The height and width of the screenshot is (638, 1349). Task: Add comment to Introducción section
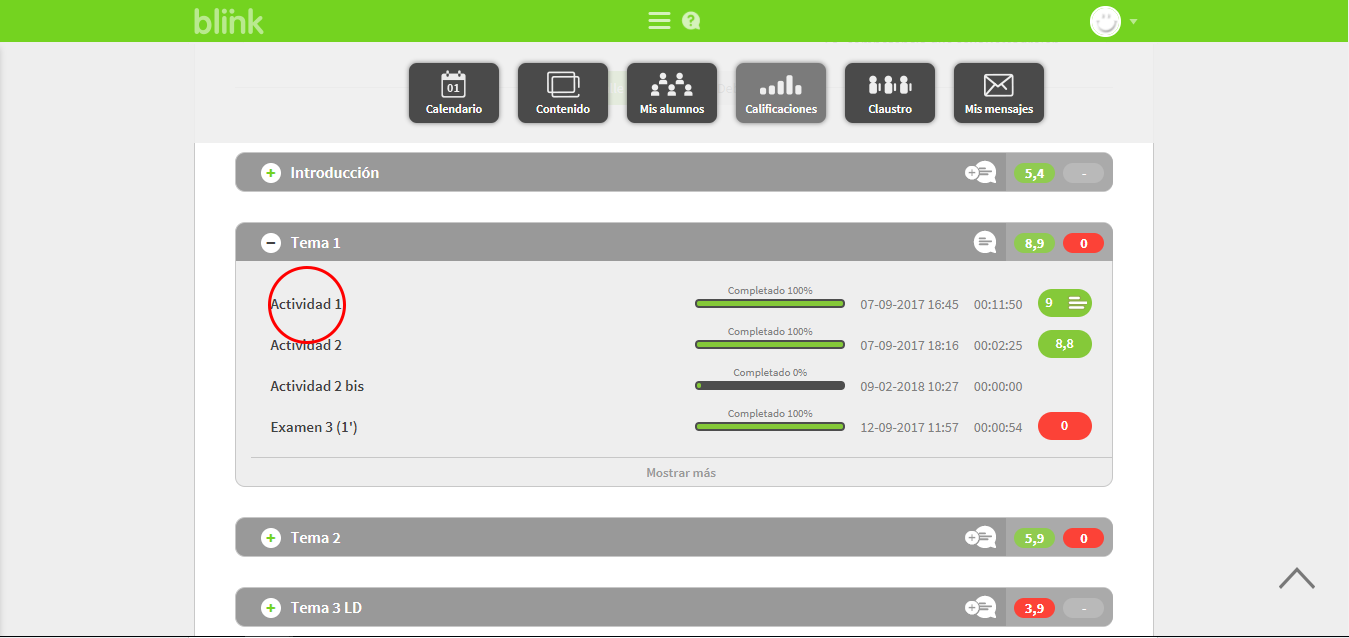point(981,173)
